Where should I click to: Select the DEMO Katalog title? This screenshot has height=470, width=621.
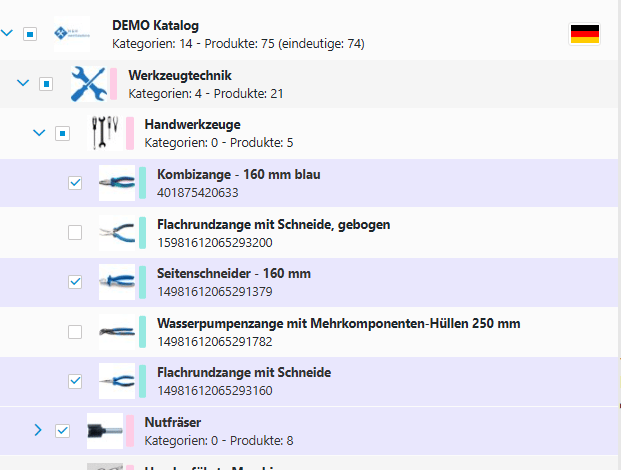point(155,26)
